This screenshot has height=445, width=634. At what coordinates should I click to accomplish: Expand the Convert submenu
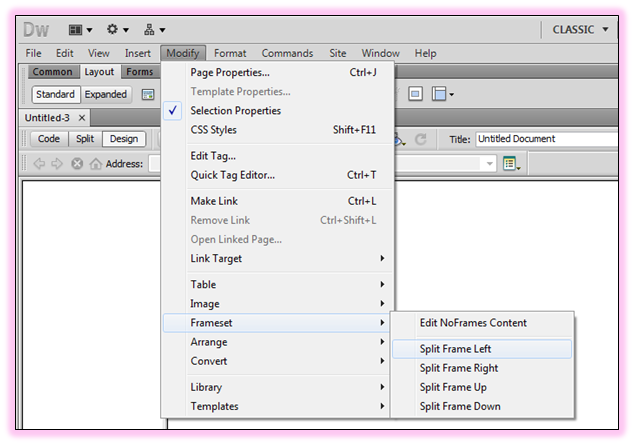(x=278, y=361)
